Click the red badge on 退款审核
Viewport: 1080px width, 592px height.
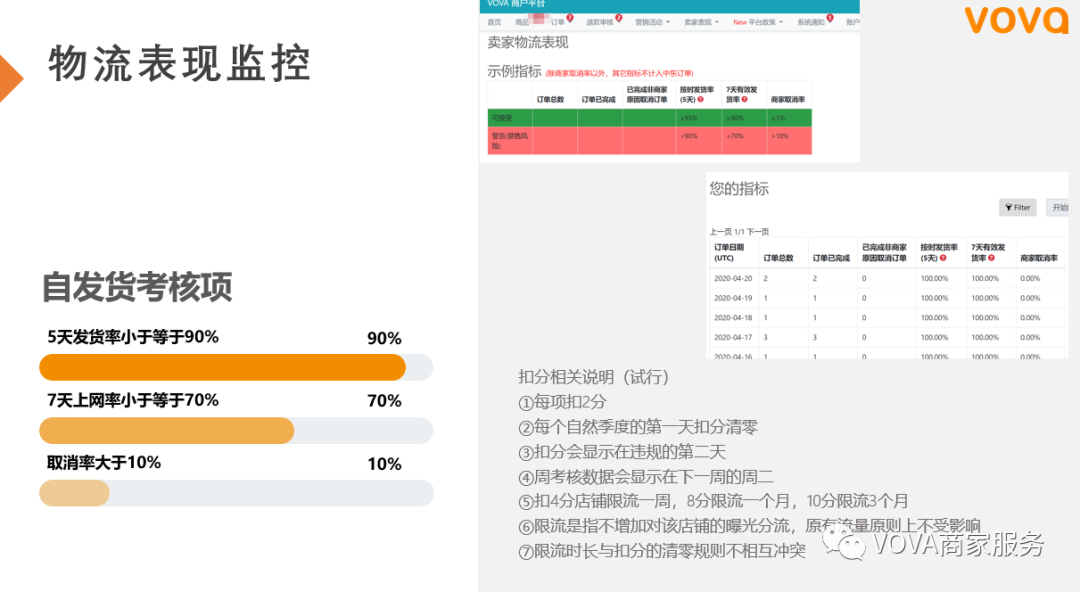point(618,18)
